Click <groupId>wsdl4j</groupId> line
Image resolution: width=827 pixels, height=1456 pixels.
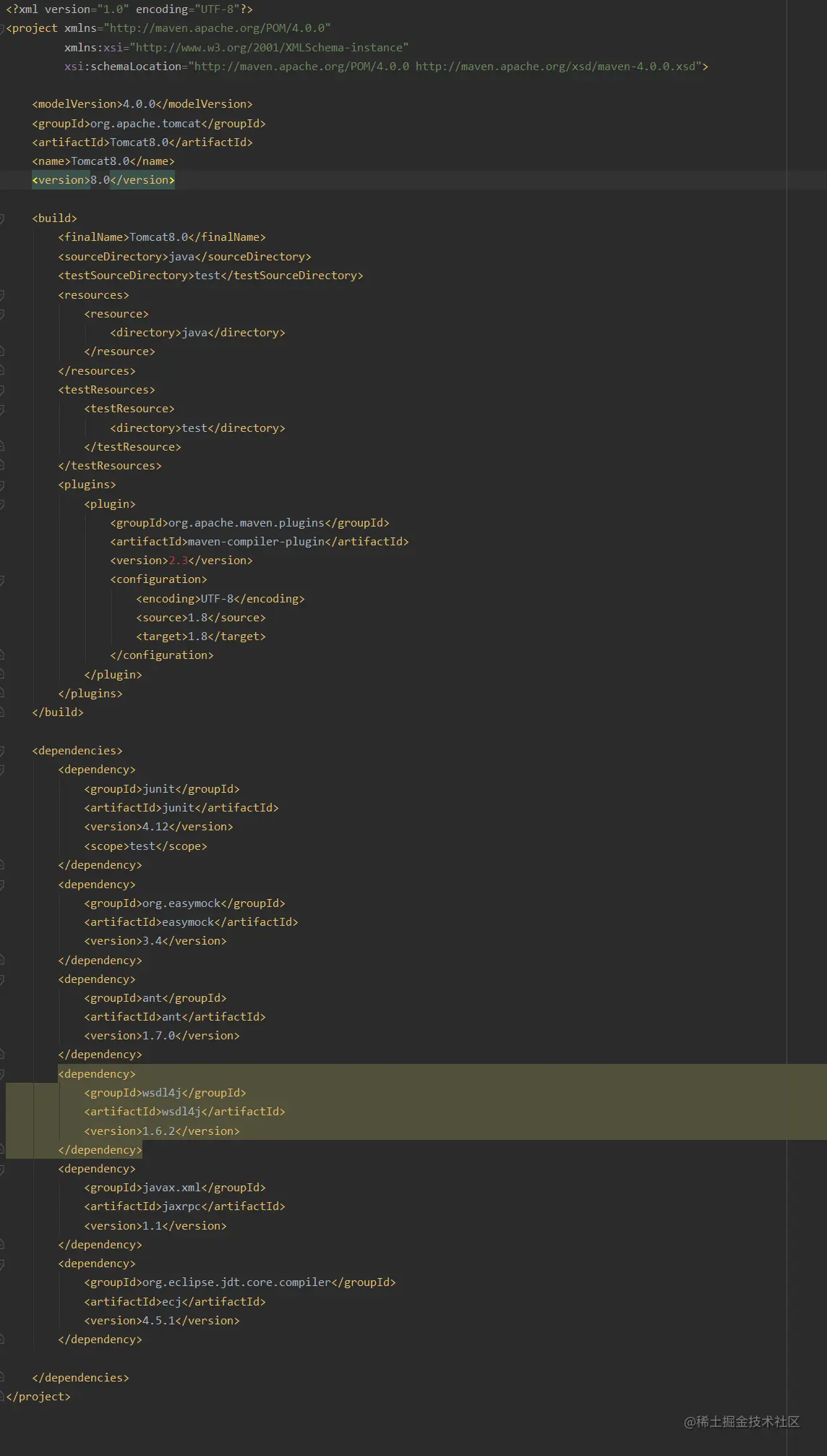166,1093
